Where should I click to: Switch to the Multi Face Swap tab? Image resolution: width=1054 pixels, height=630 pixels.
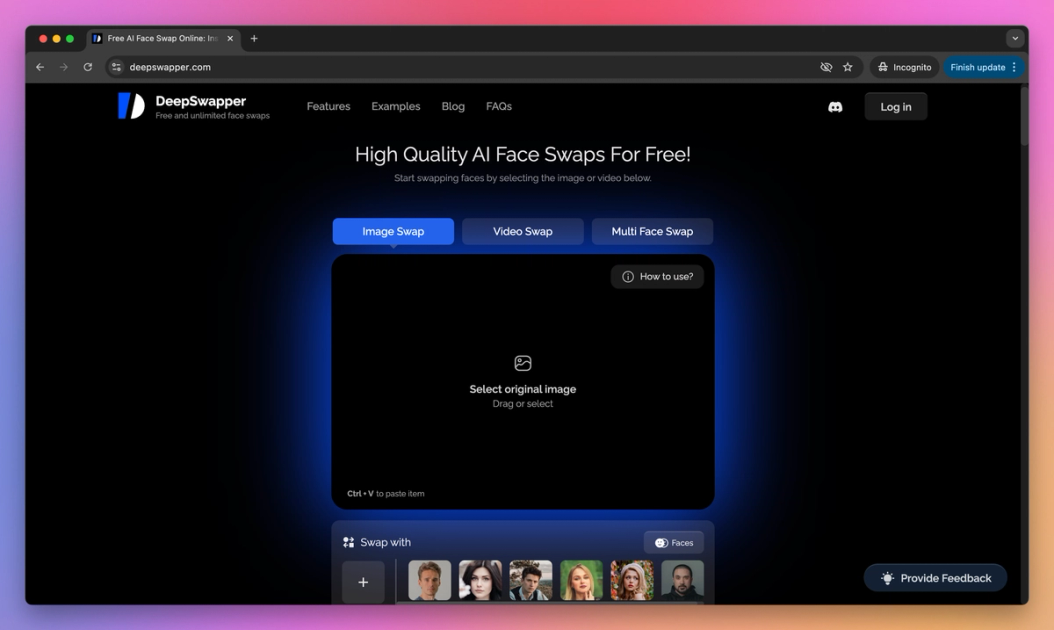pos(652,231)
